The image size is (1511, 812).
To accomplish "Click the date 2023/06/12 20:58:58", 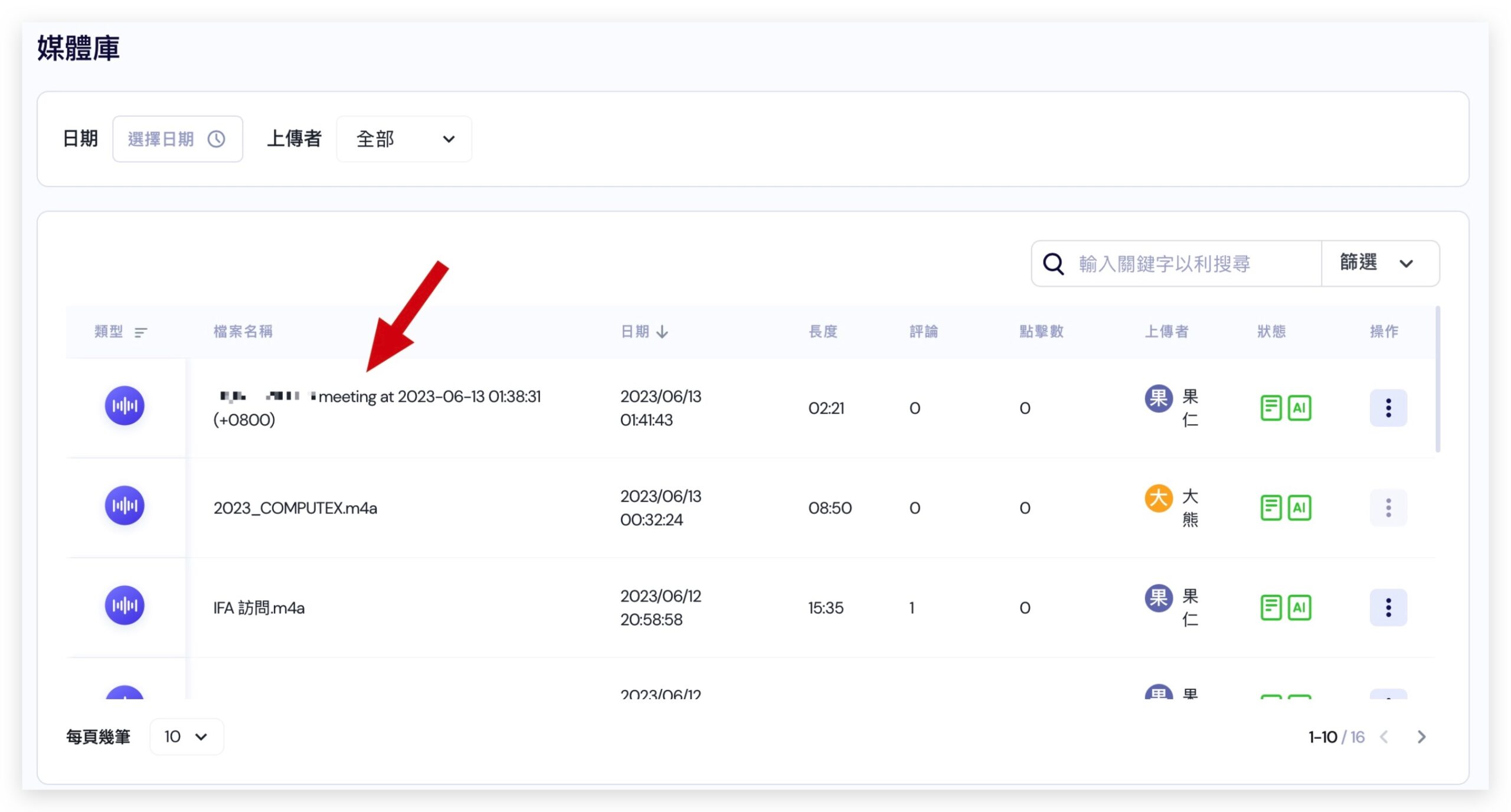I will click(660, 608).
